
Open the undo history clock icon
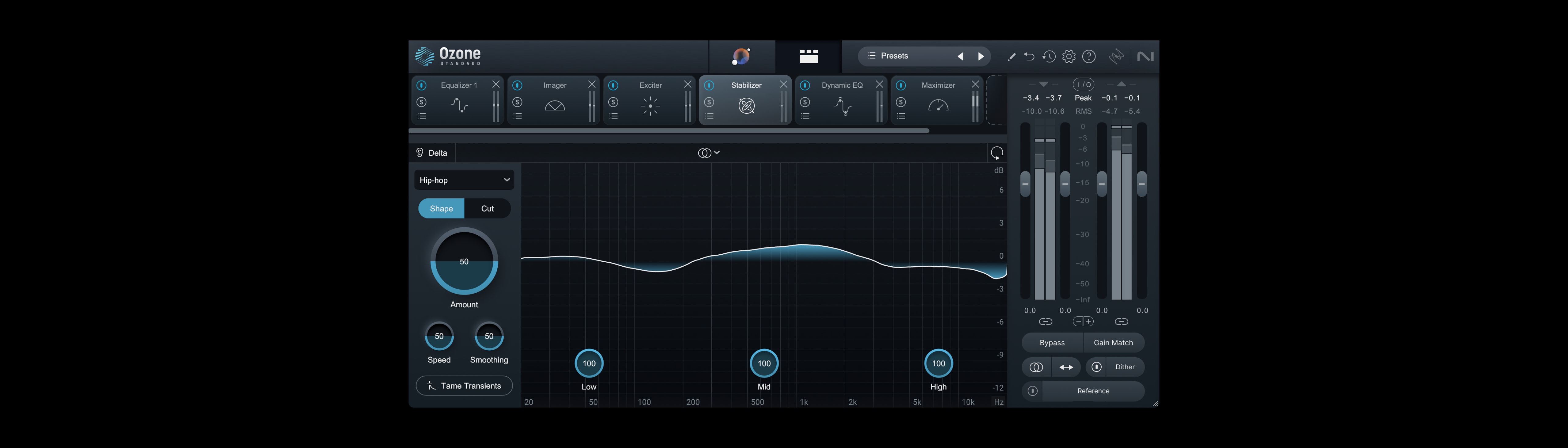(x=1048, y=57)
